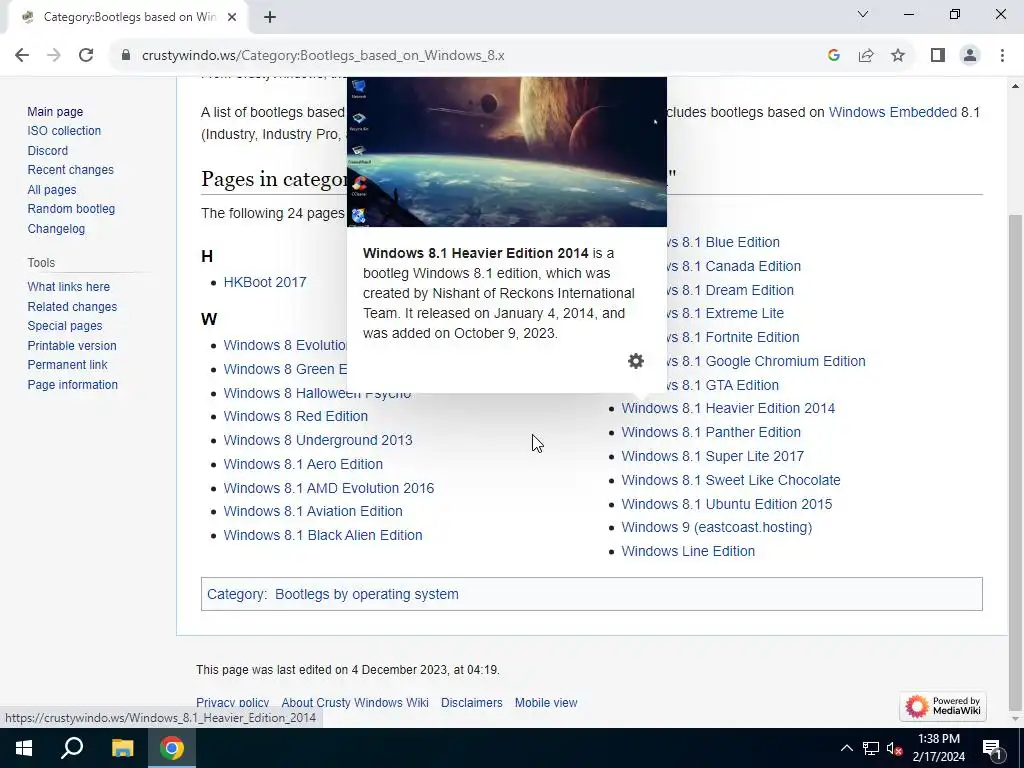Open Windows Embedded link
Viewport: 1024px width, 768px height.
point(892,112)
